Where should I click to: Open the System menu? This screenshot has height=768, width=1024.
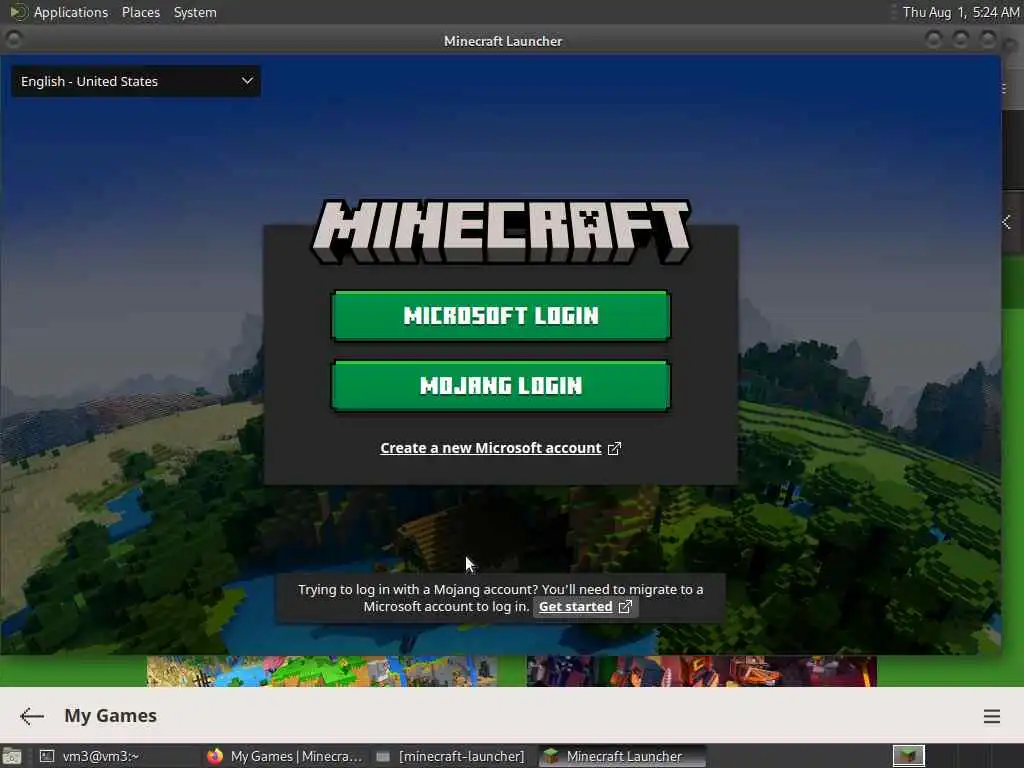(195, 12)
